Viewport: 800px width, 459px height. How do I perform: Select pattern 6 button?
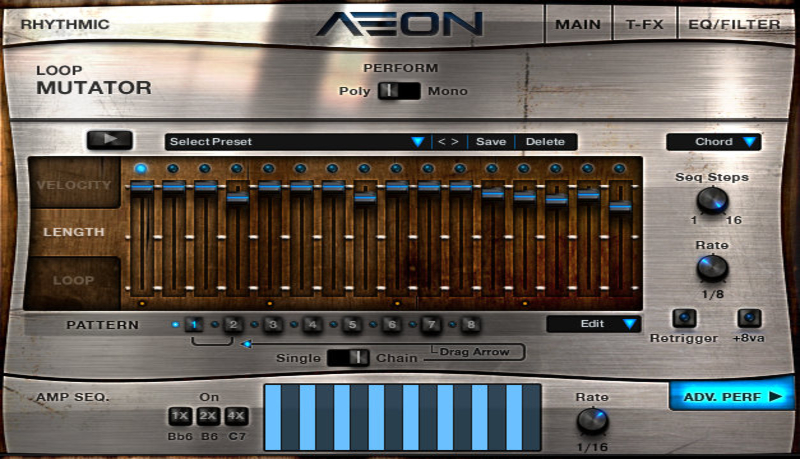click(392, 324)
